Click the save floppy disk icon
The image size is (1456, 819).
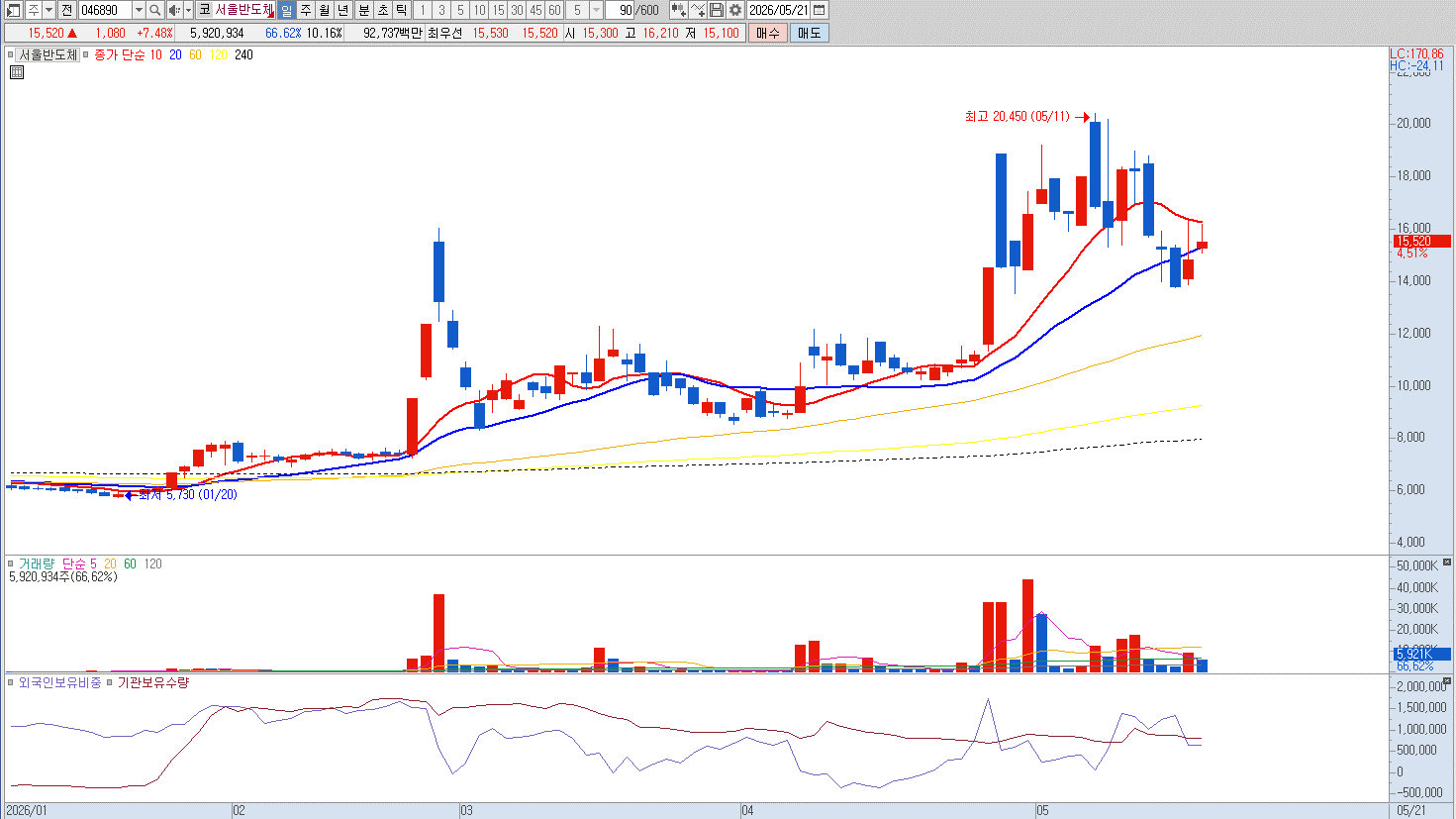(x=716, y=10)
